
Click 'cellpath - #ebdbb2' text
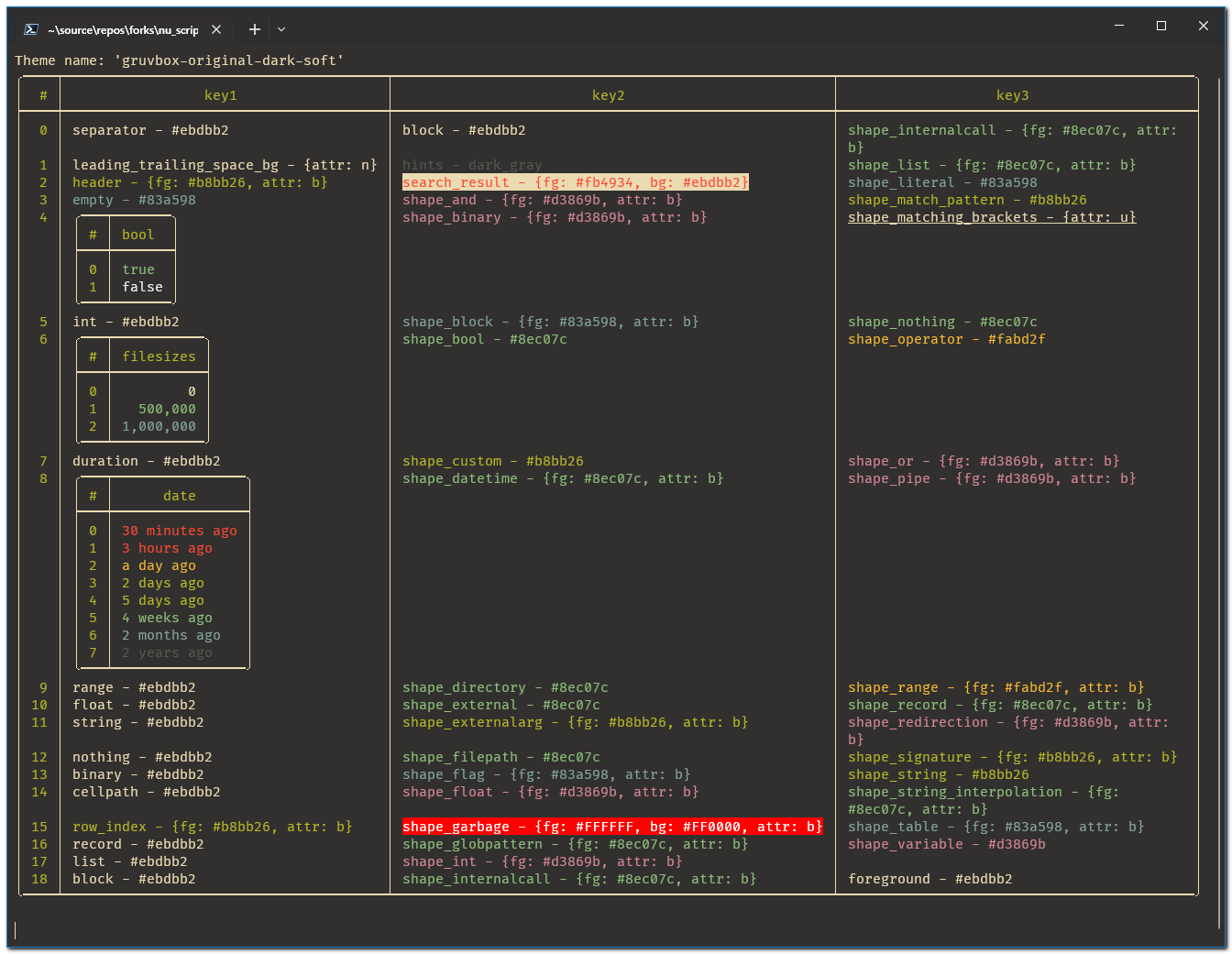coord(147,792)
